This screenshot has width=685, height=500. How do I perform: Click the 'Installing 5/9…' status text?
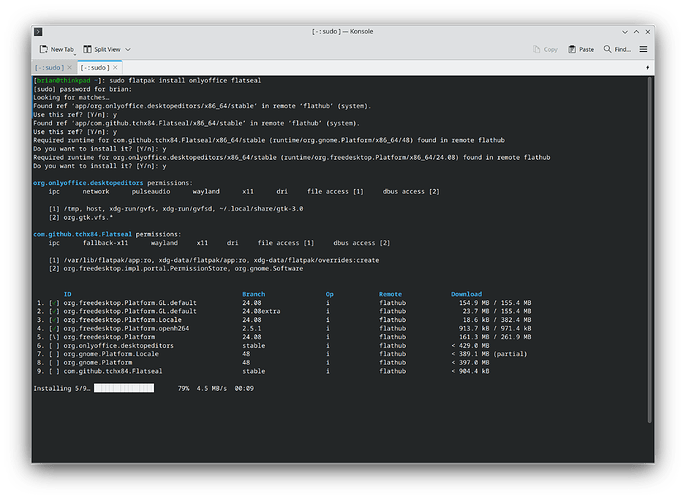click(x=62, y=388)
